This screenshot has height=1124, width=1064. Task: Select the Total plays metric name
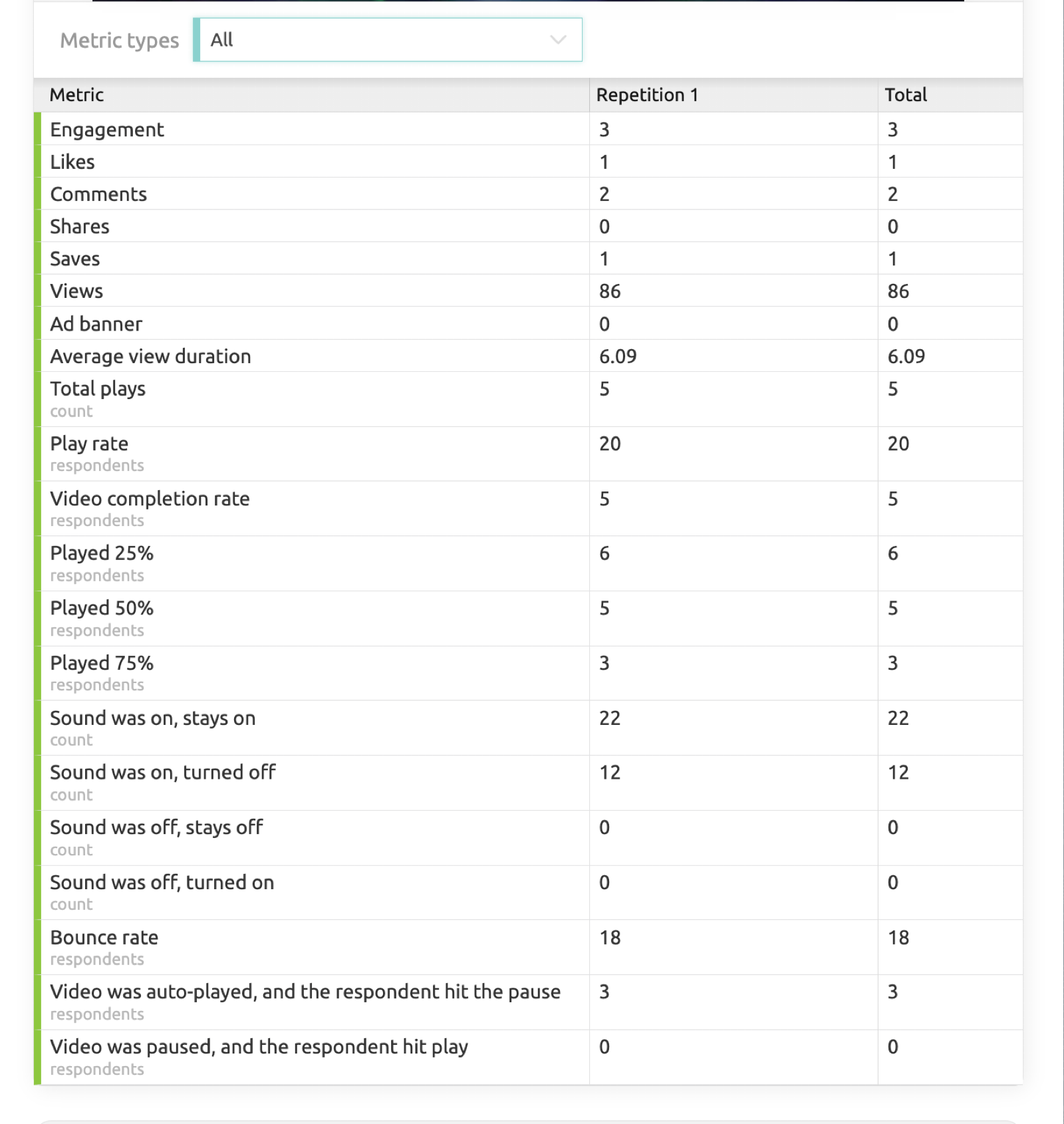(x=98, y=389)
